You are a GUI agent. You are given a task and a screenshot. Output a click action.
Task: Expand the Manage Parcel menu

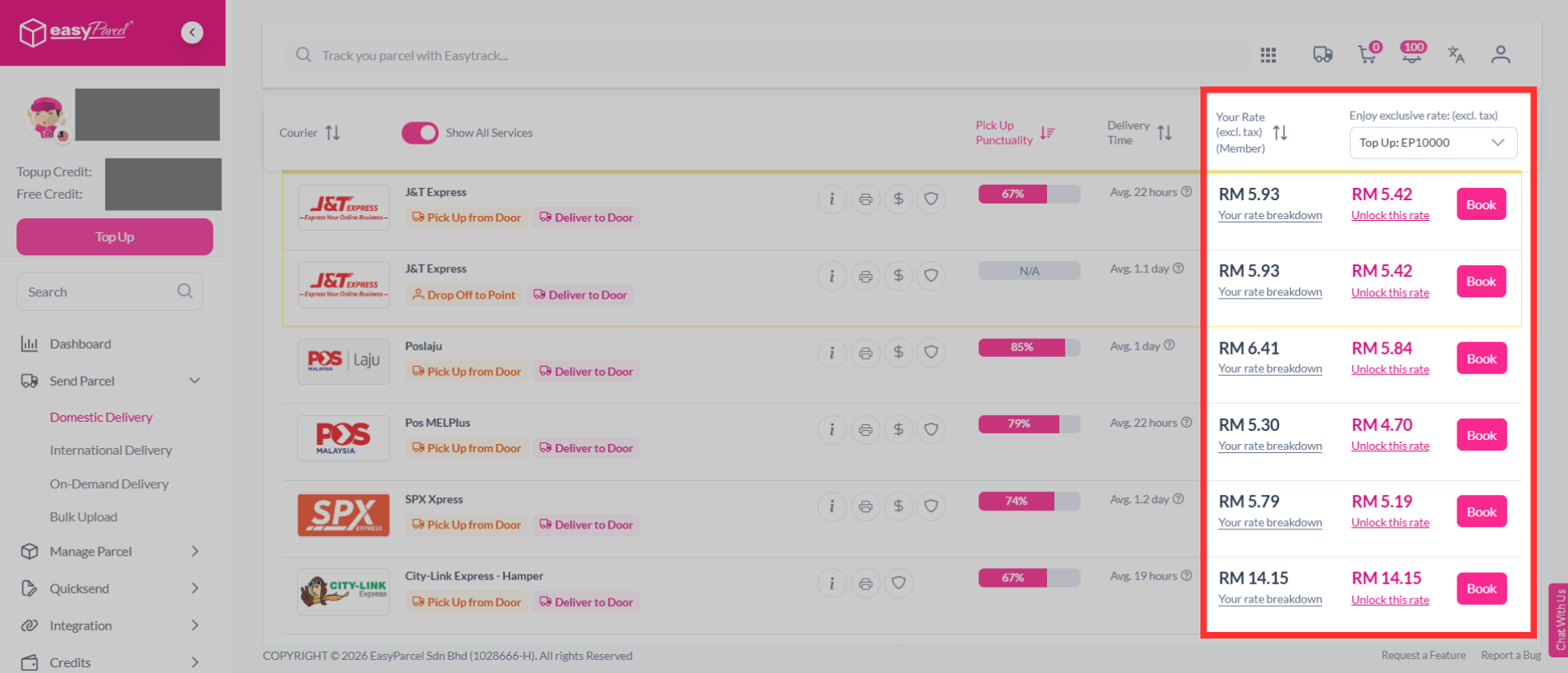click(x=194, y=552)
